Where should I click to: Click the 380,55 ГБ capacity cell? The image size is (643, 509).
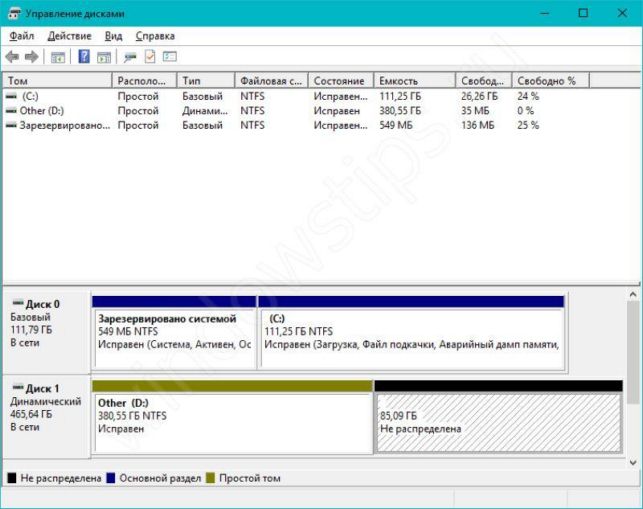click(400, 111)
